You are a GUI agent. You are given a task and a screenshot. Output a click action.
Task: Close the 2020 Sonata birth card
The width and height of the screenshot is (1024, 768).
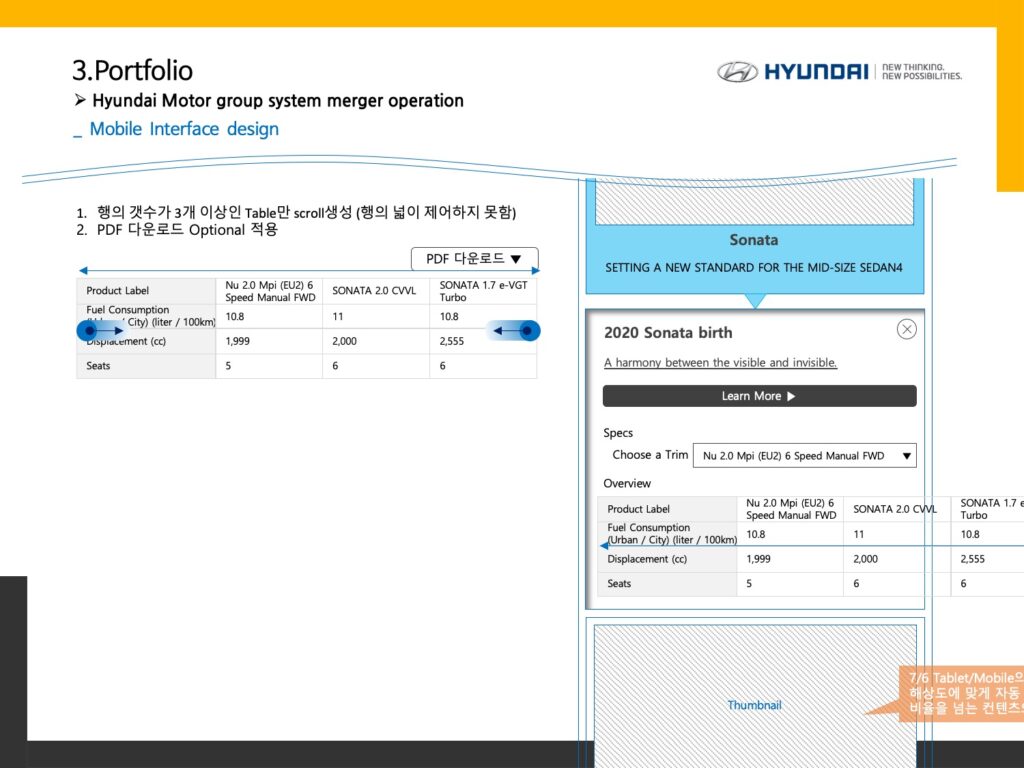(906, 329)
